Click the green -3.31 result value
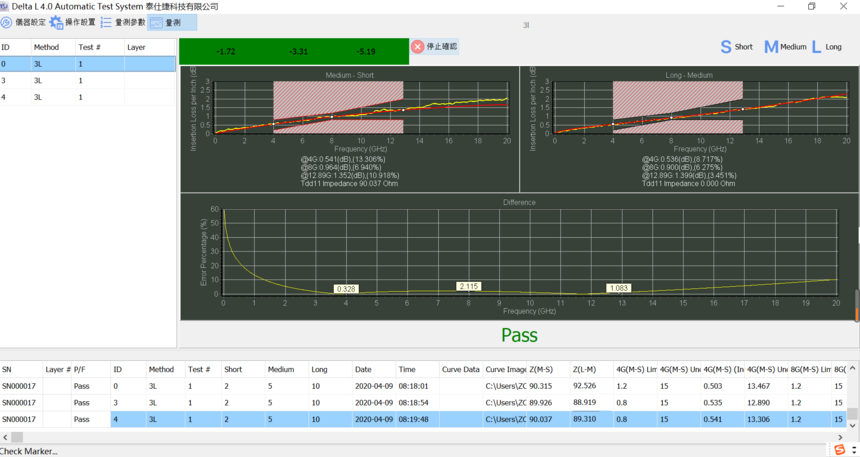860x457 pixels. (298, 52)
